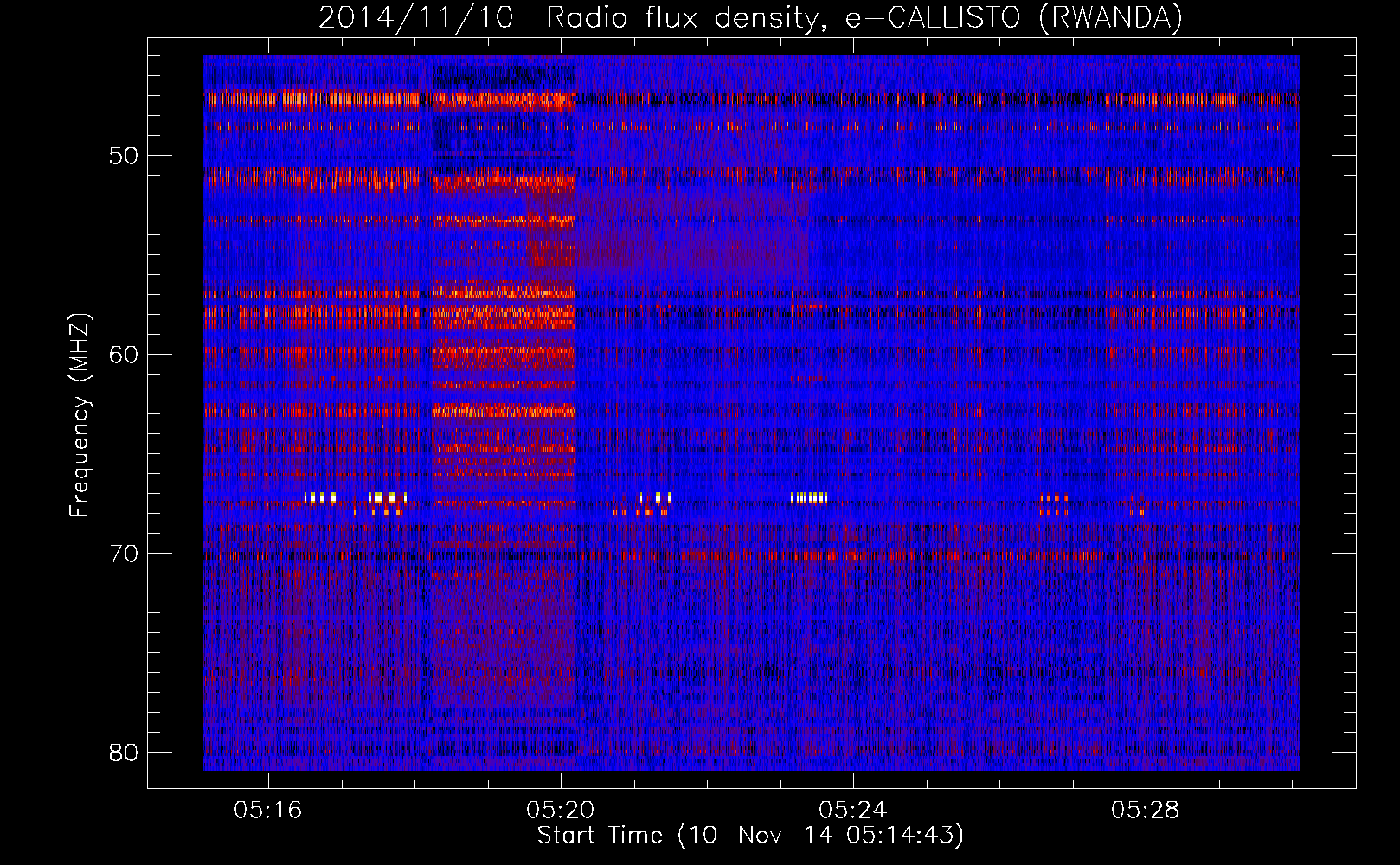Screen dimensions: 1400x865
Task: Click the 60 frequency tick label
Action: click(x=124, y=355)
